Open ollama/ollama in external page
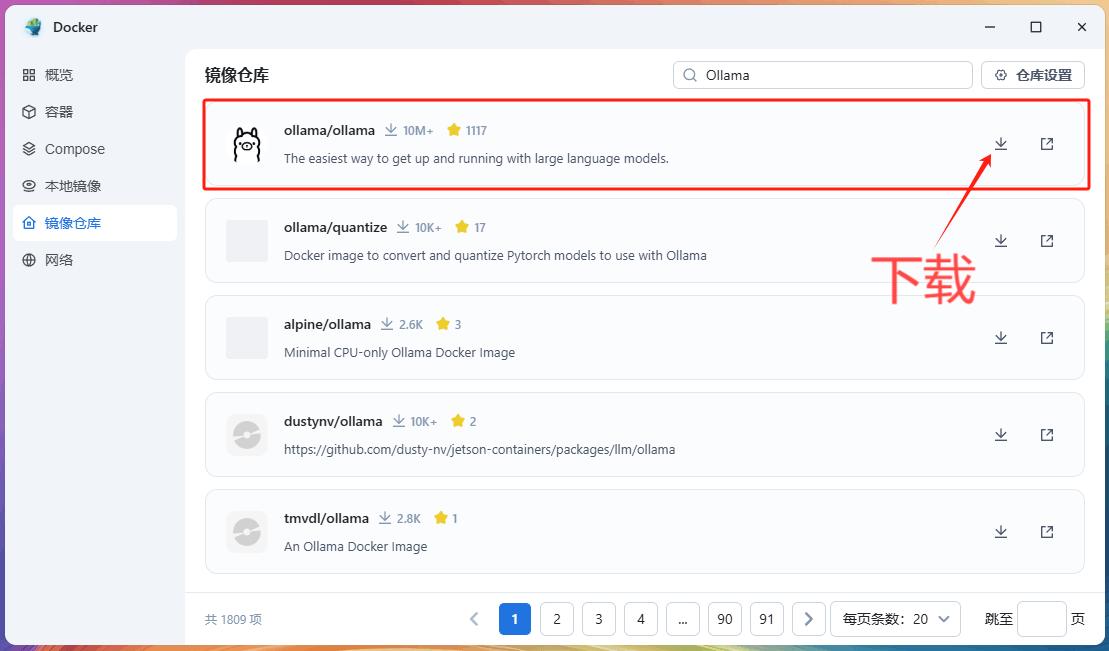 click(x=1046, y=144)
